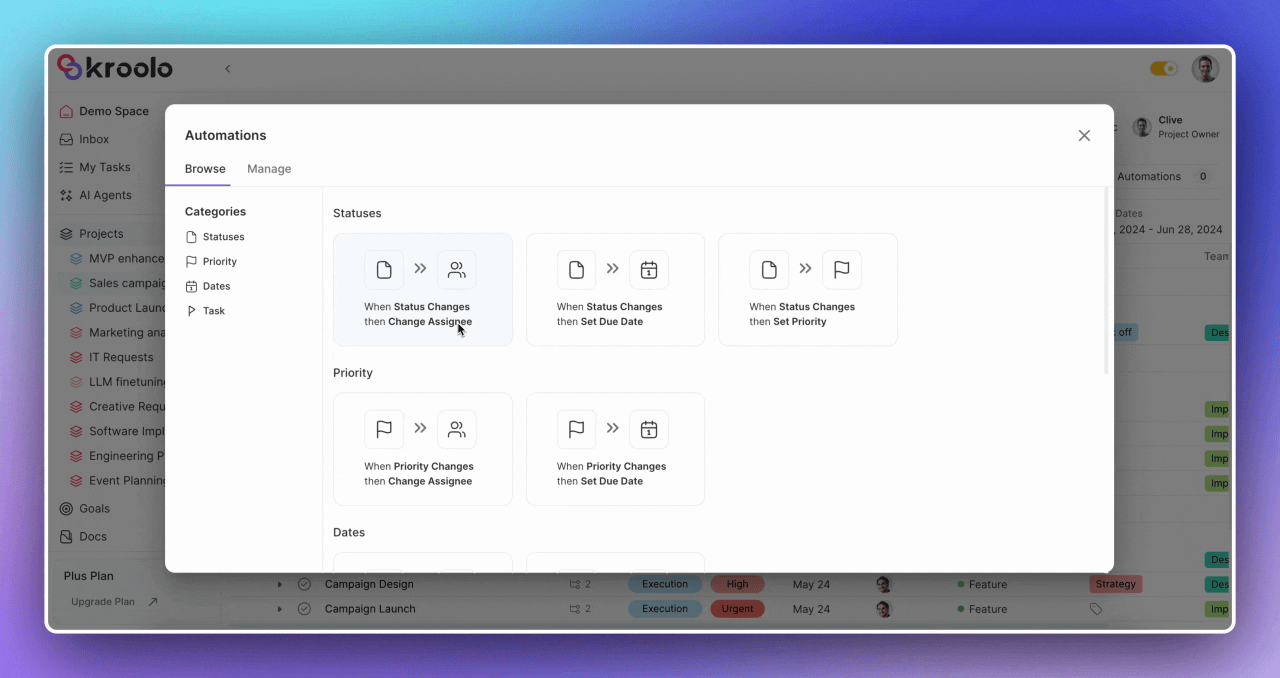This screenshot has height=678, width=1280.
Task: Click the checkmark circle next to Campaign Design
Action: click(304, 584)
